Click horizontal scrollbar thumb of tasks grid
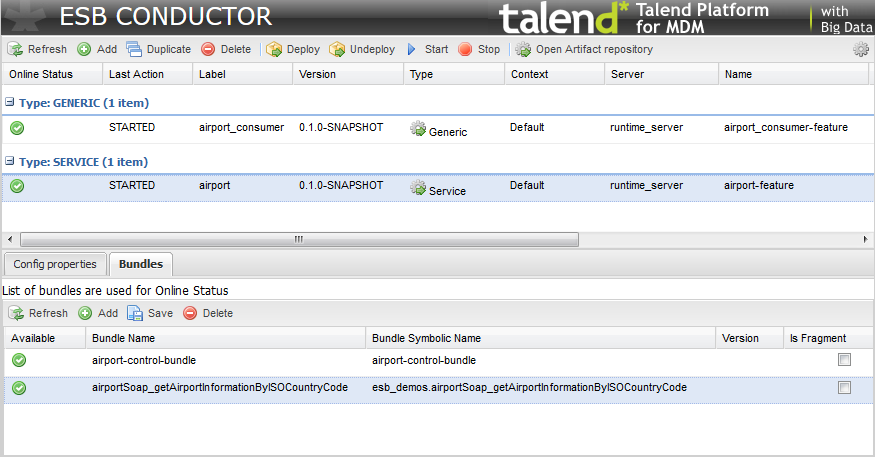The height and width of the screenshot is (457, 875). pos(299,239)
